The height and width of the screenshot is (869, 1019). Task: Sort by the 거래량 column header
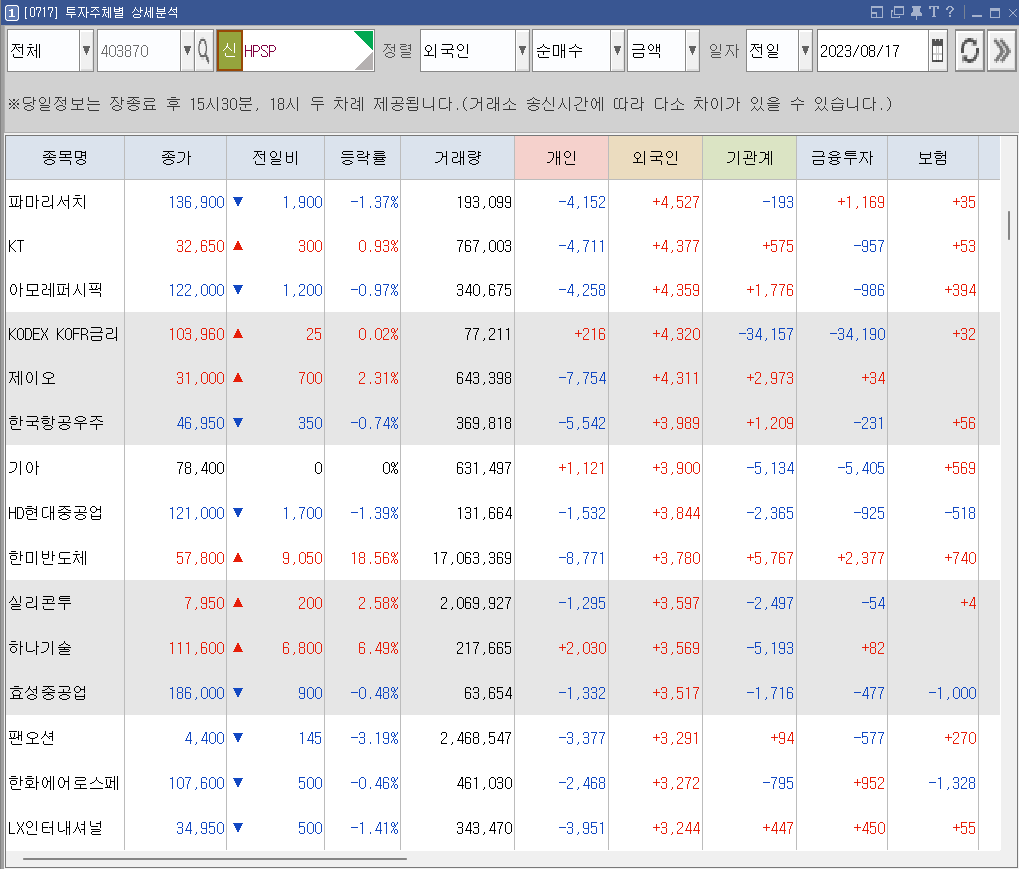tap(458, 157)
